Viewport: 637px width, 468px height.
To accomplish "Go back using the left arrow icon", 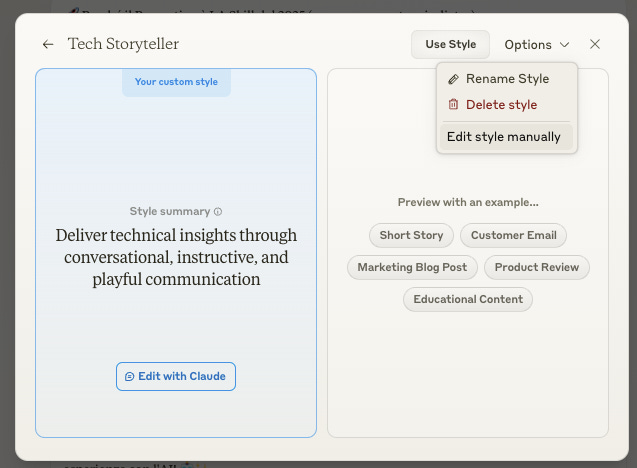I will point(48,44).
